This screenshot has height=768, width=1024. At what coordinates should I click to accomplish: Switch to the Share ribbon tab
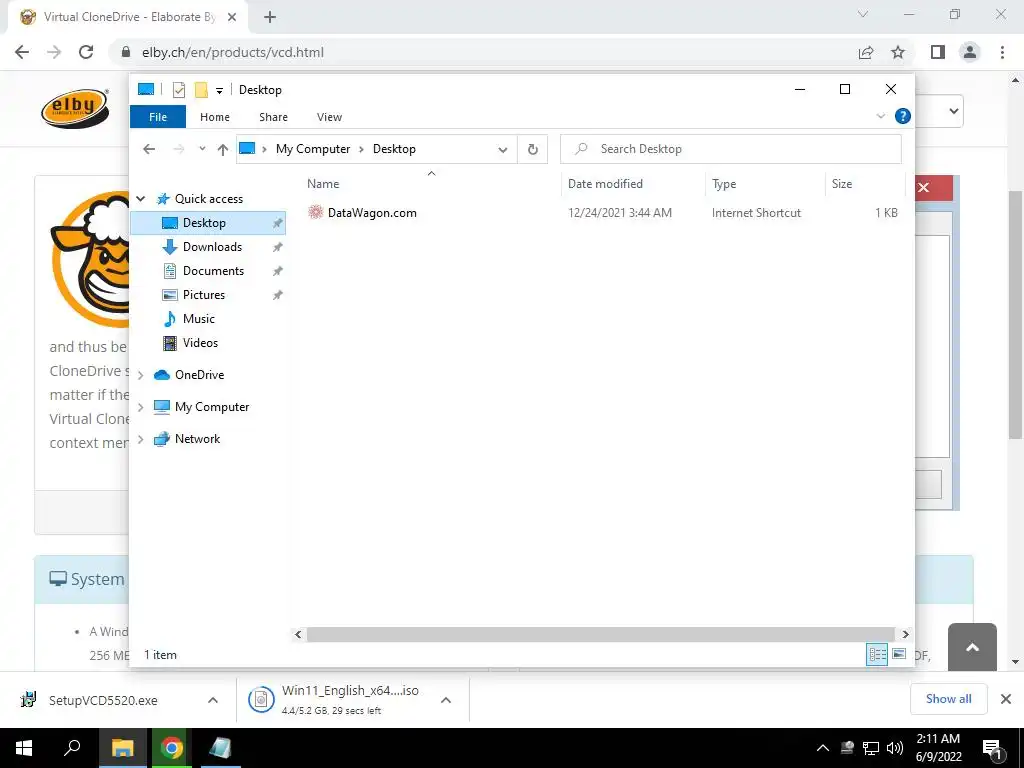point(273,117)
